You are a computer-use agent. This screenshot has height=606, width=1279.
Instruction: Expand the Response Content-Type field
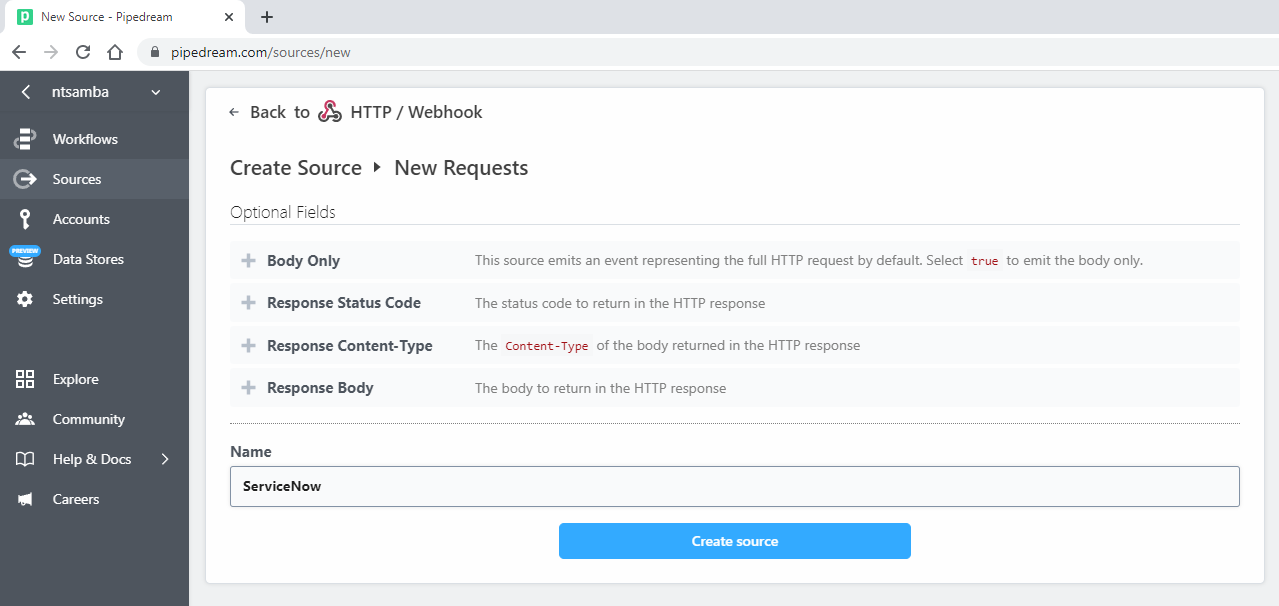[x=247, y=345]
